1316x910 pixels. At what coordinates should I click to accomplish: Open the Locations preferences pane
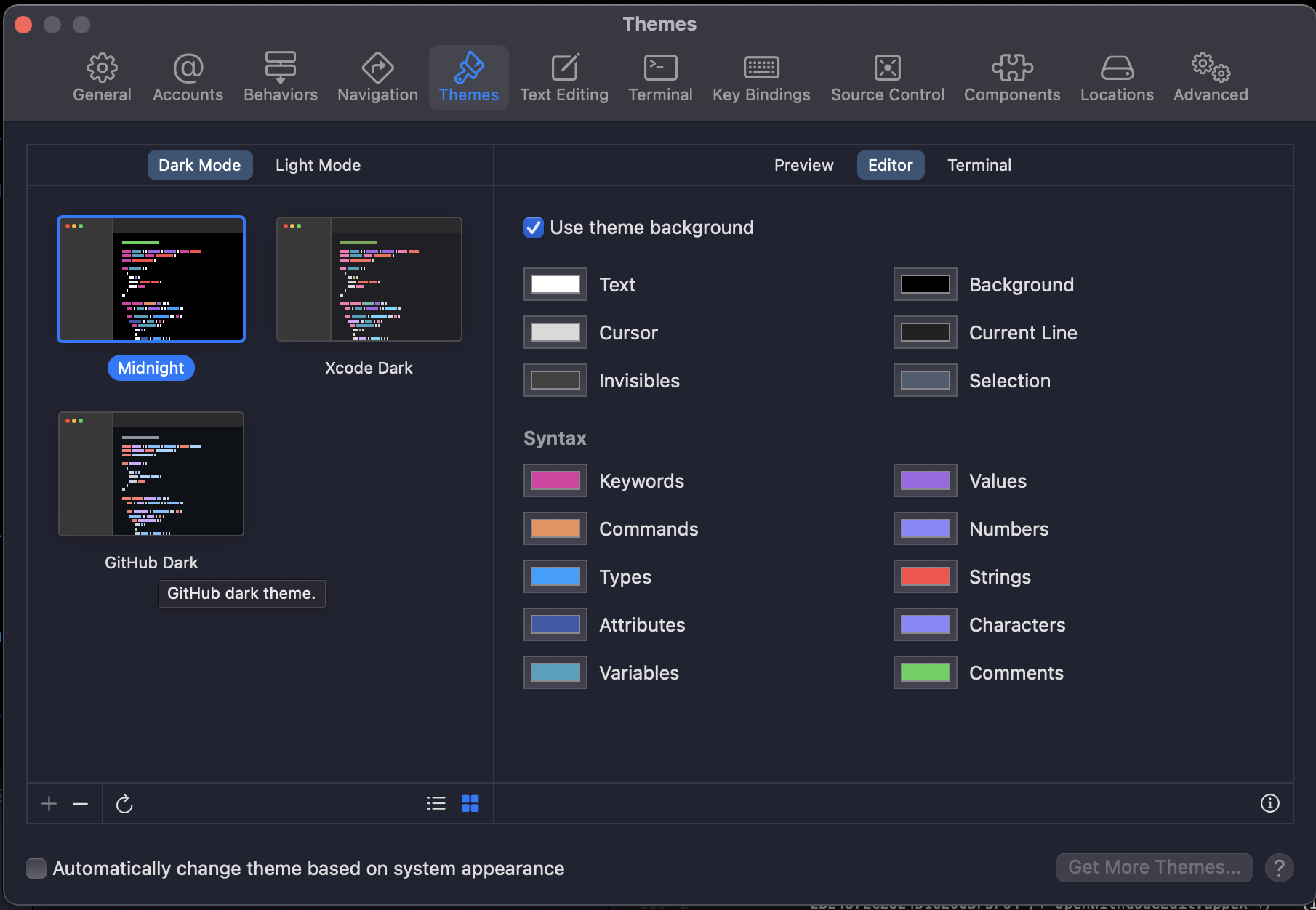click(x=1117, y=78)
